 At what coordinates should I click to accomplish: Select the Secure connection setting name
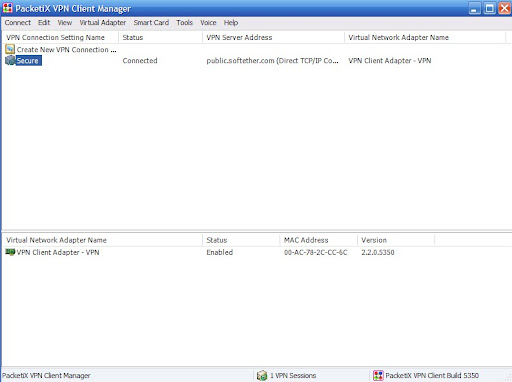click(28, 61)
